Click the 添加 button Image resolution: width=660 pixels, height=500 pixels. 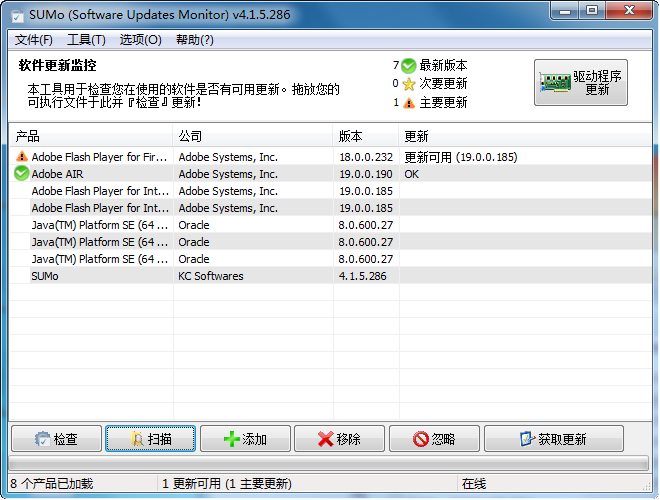point(245,439)
